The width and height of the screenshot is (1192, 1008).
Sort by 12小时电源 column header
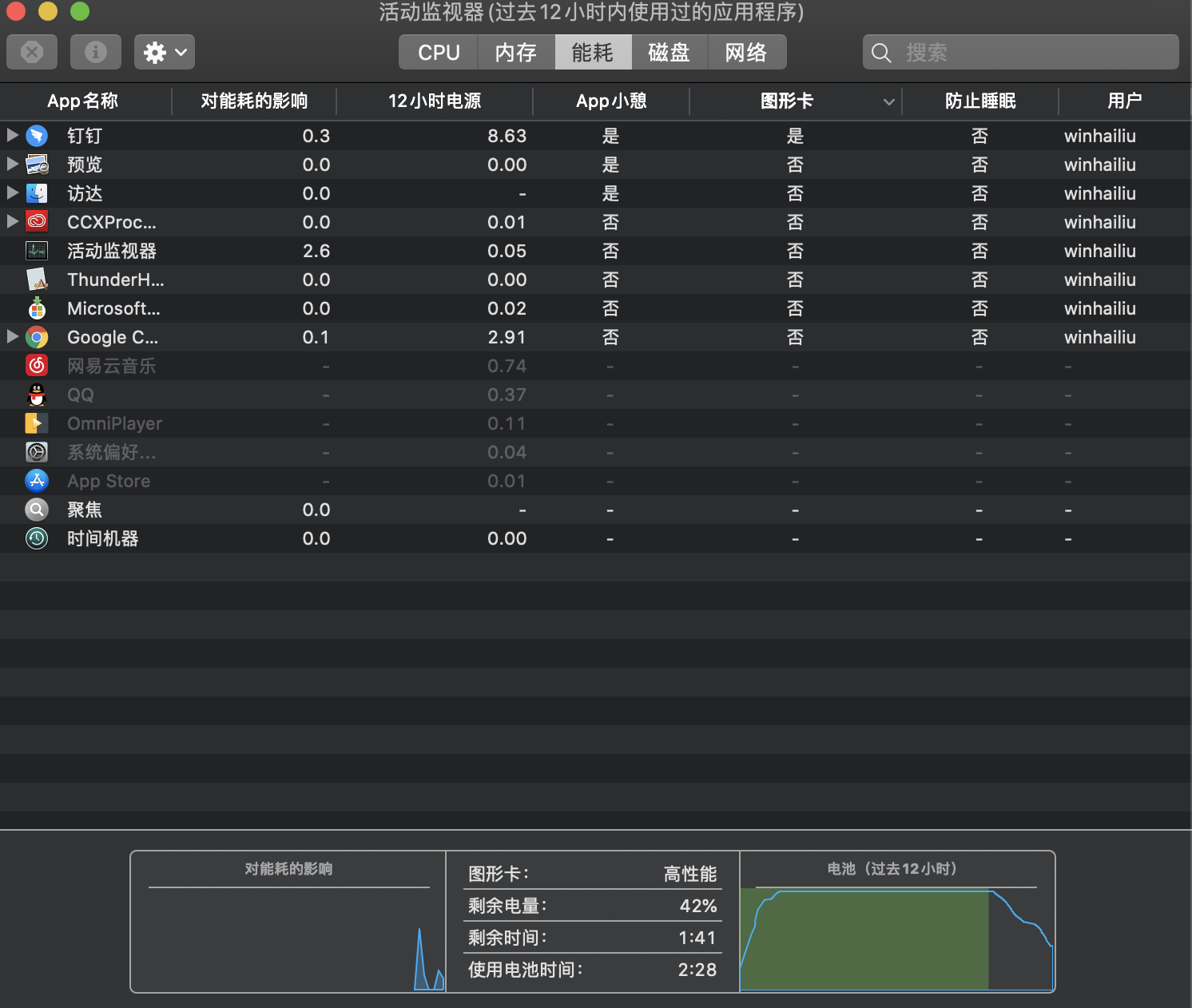click(x=435, y=101)
